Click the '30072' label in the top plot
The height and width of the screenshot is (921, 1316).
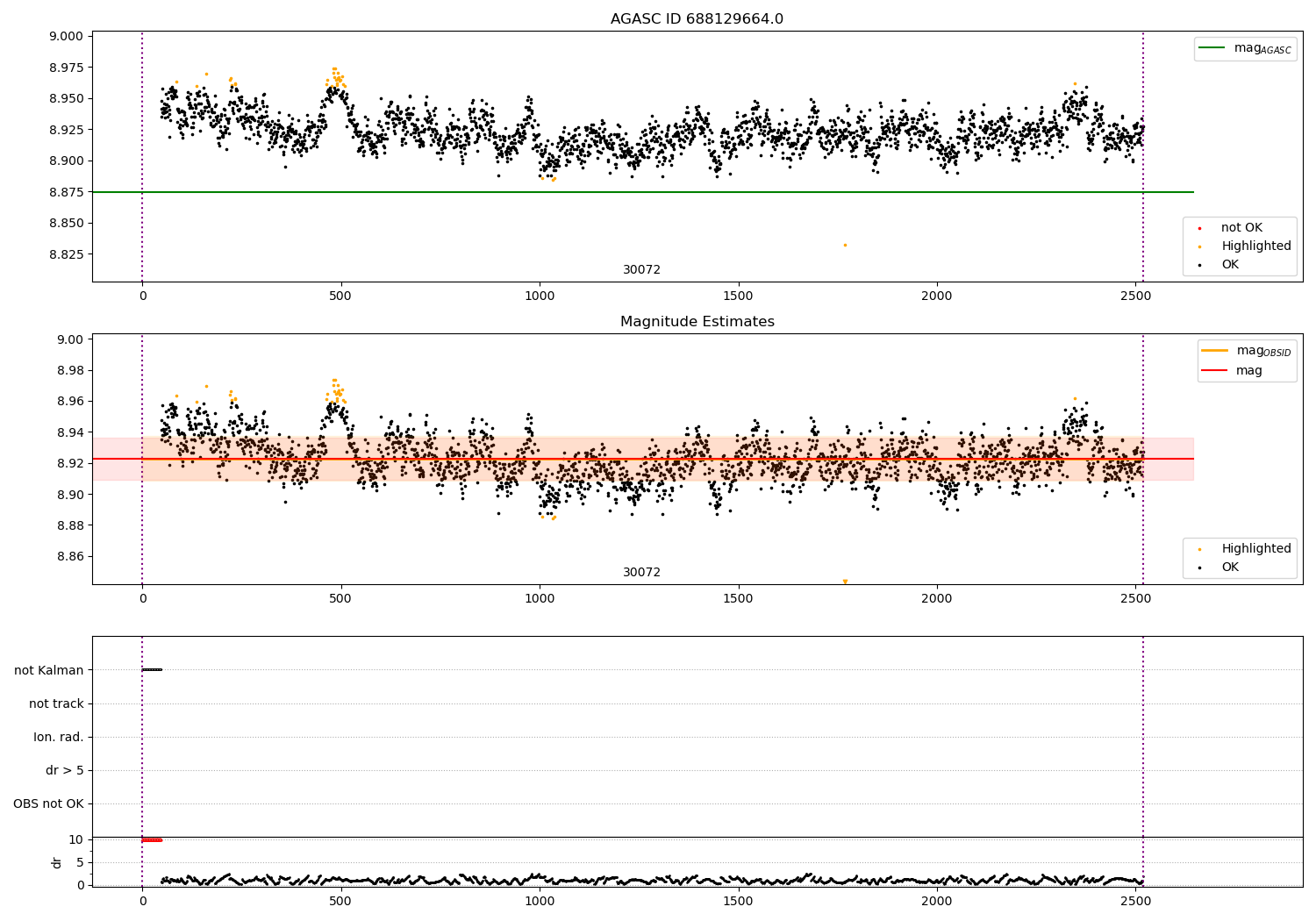(x=641, y=270)
